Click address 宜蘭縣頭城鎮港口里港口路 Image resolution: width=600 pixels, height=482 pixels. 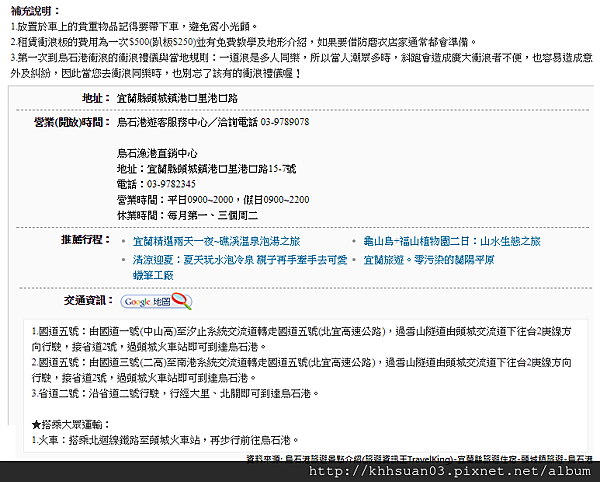[x=177, y=99]
